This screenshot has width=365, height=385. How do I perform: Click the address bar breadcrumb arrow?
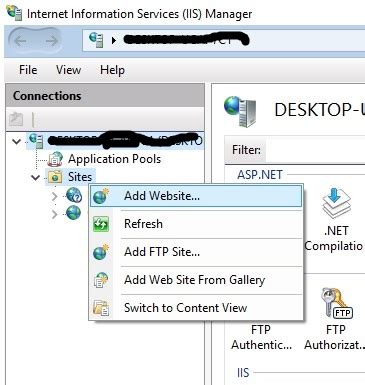(x=114, y=41)
